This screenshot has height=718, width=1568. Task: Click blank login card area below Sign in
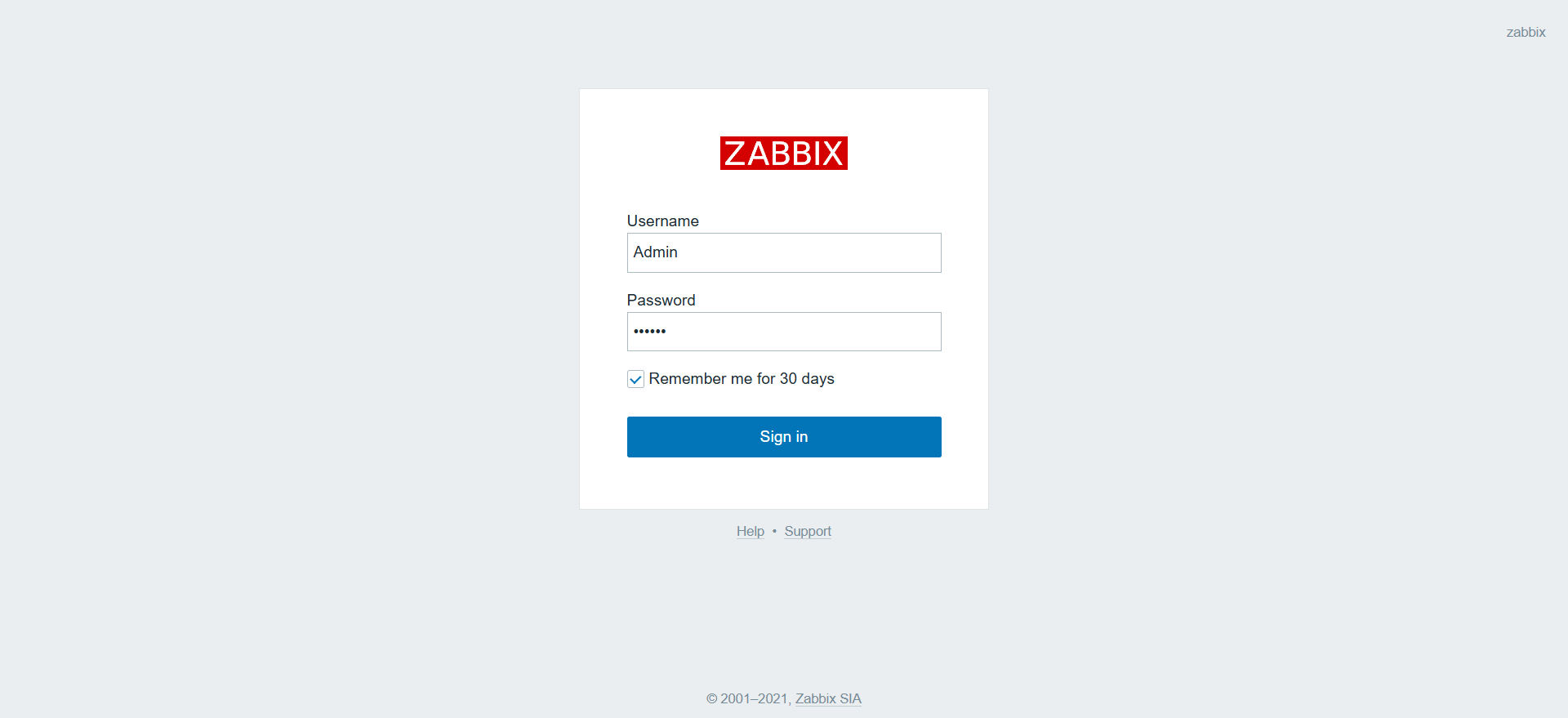[x=784, y=484]
